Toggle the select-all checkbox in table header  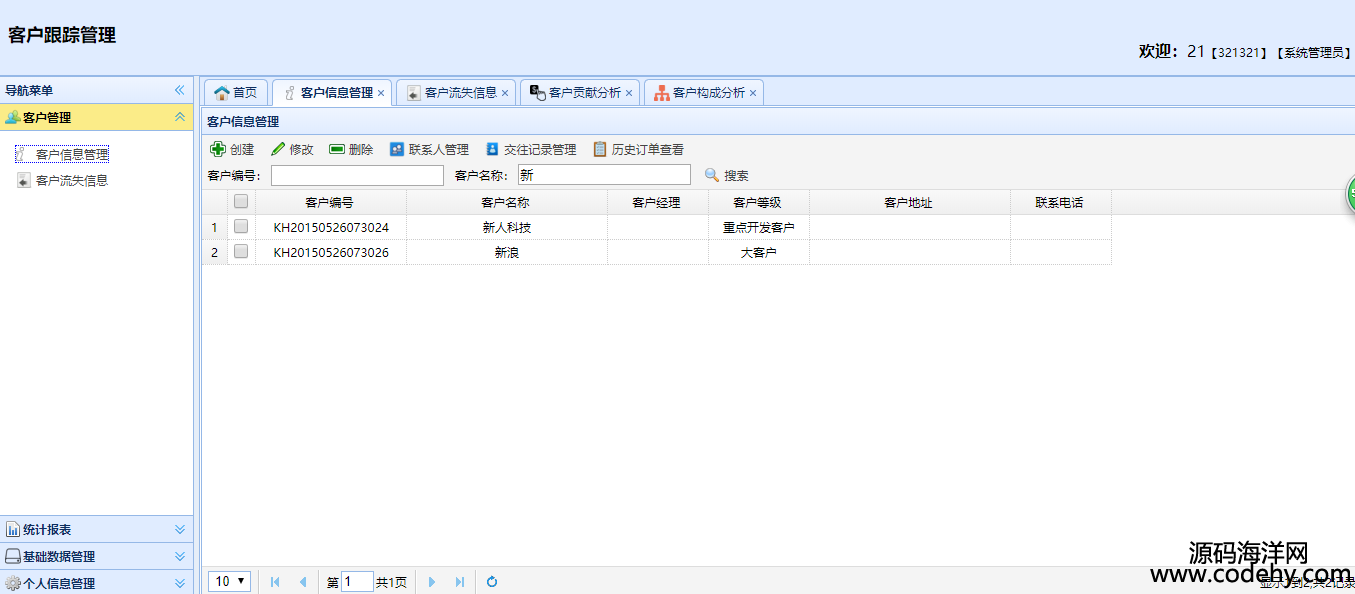[x=241, y=201]
